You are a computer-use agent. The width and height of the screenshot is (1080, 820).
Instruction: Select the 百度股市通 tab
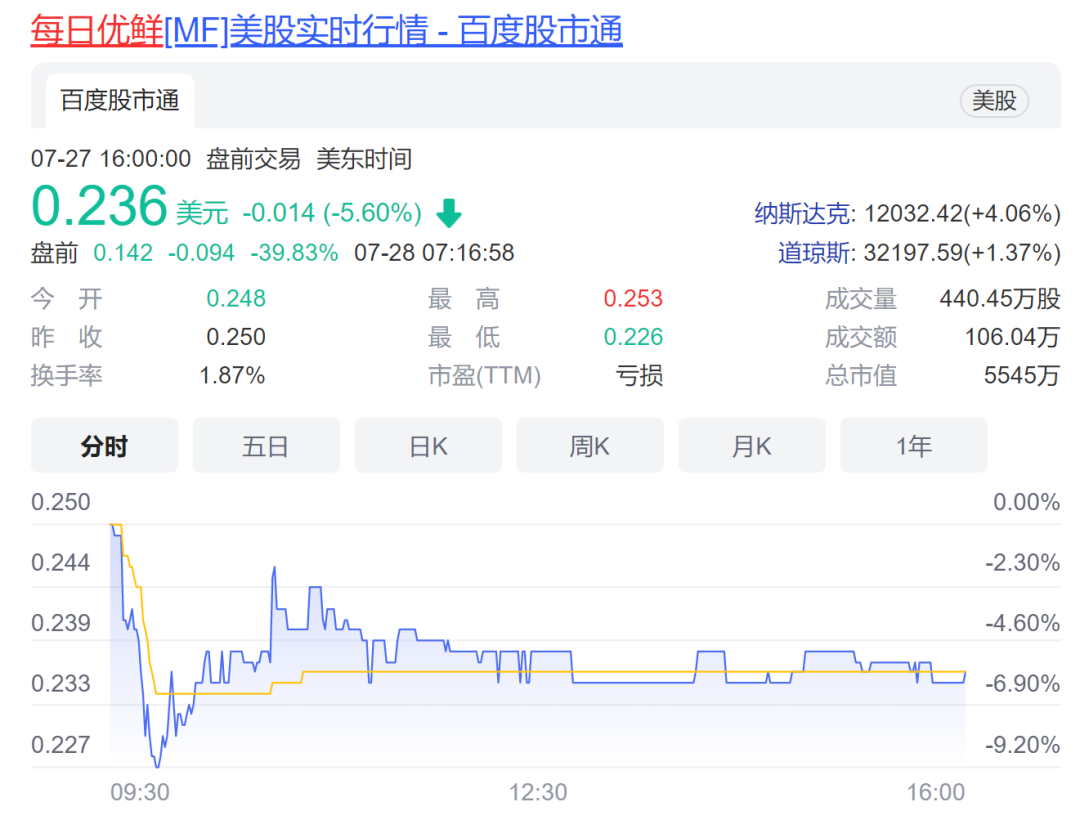120,101
